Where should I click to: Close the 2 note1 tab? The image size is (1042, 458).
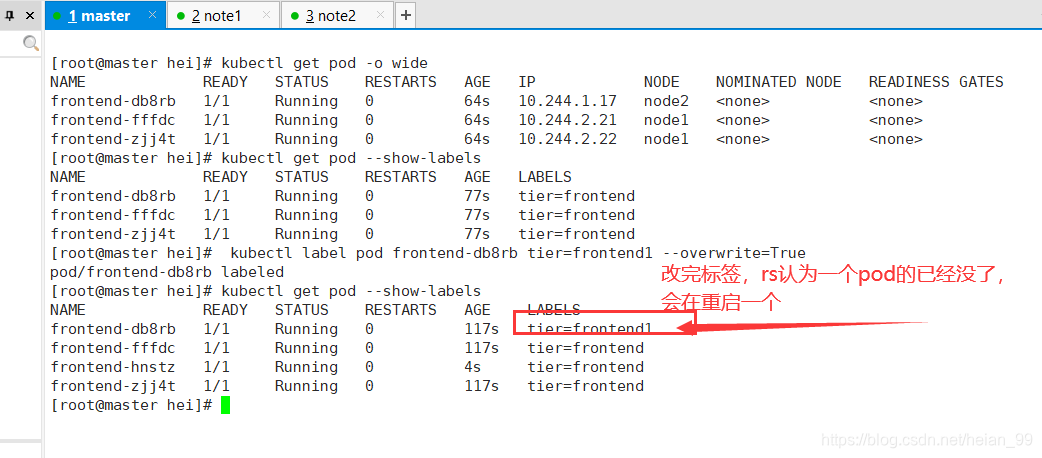point(266,15)
